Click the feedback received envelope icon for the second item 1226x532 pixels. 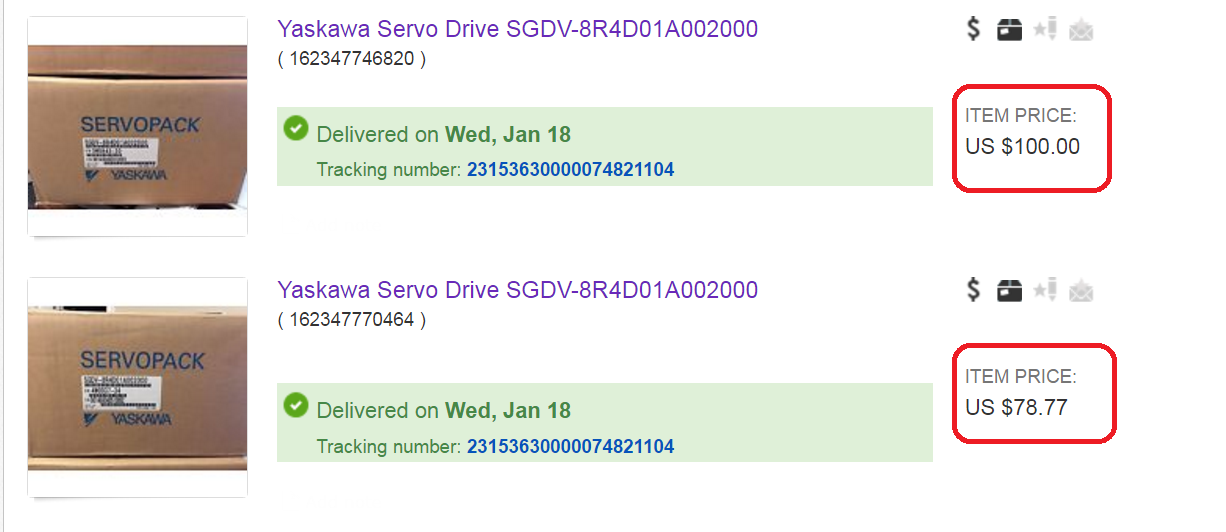[x=1080, y=292]
